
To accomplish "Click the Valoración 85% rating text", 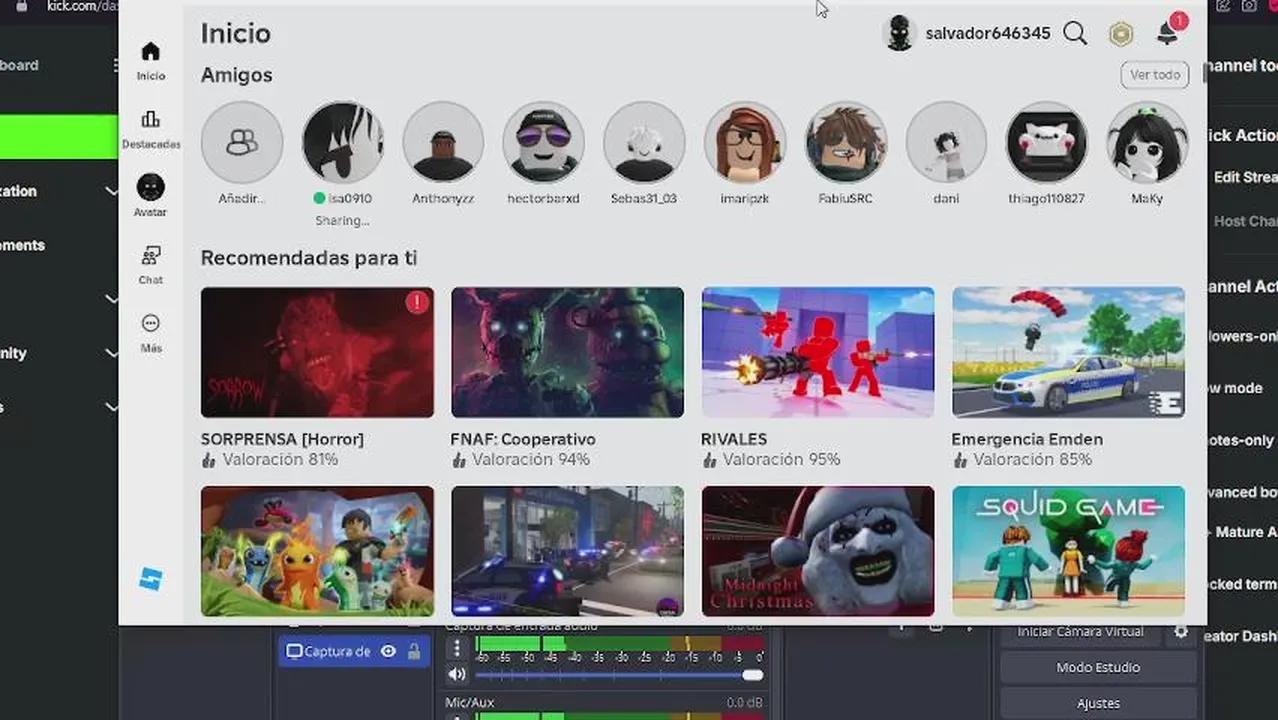I will click(x=1032, y=460).
